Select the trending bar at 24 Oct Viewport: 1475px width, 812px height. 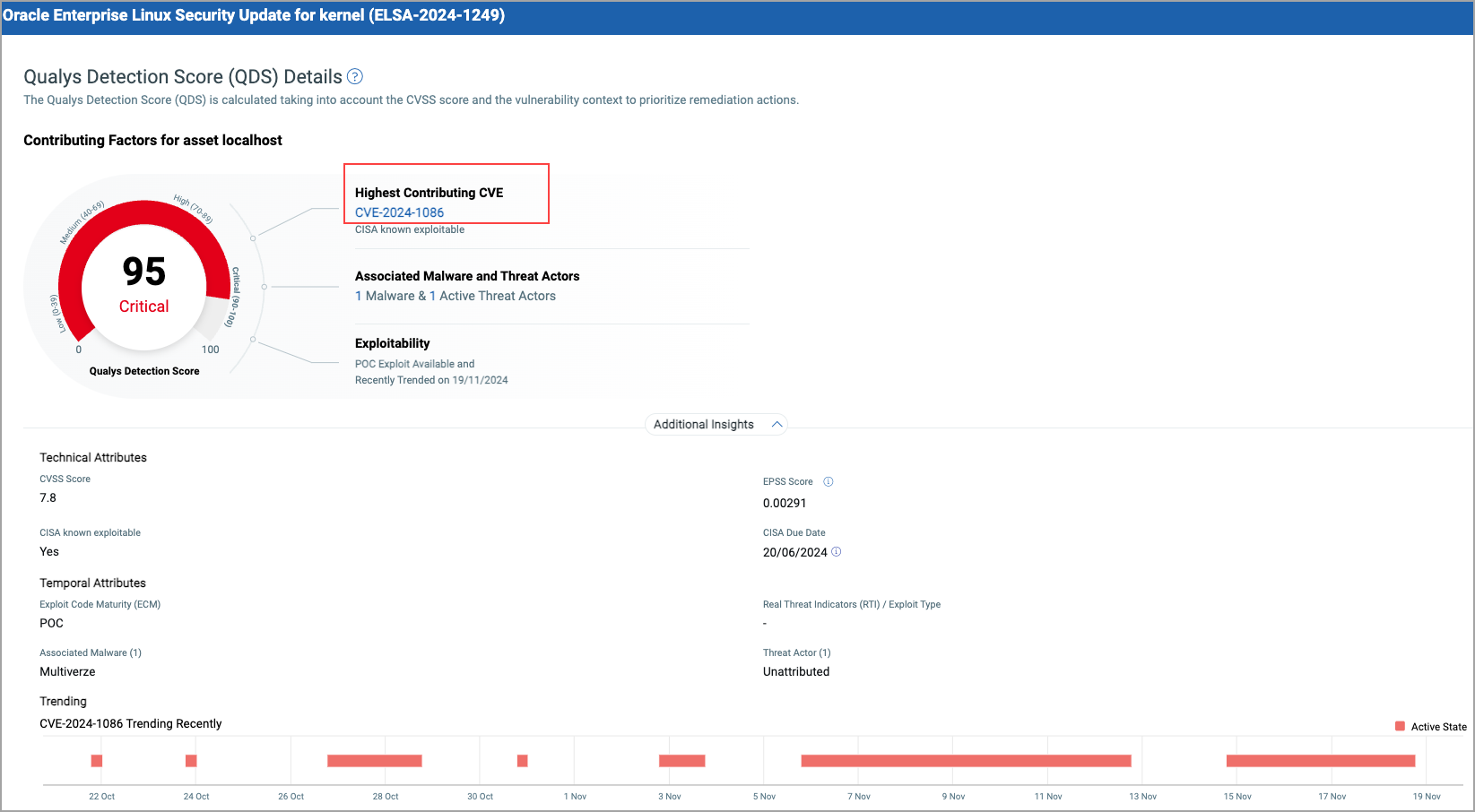coord(191,761)
